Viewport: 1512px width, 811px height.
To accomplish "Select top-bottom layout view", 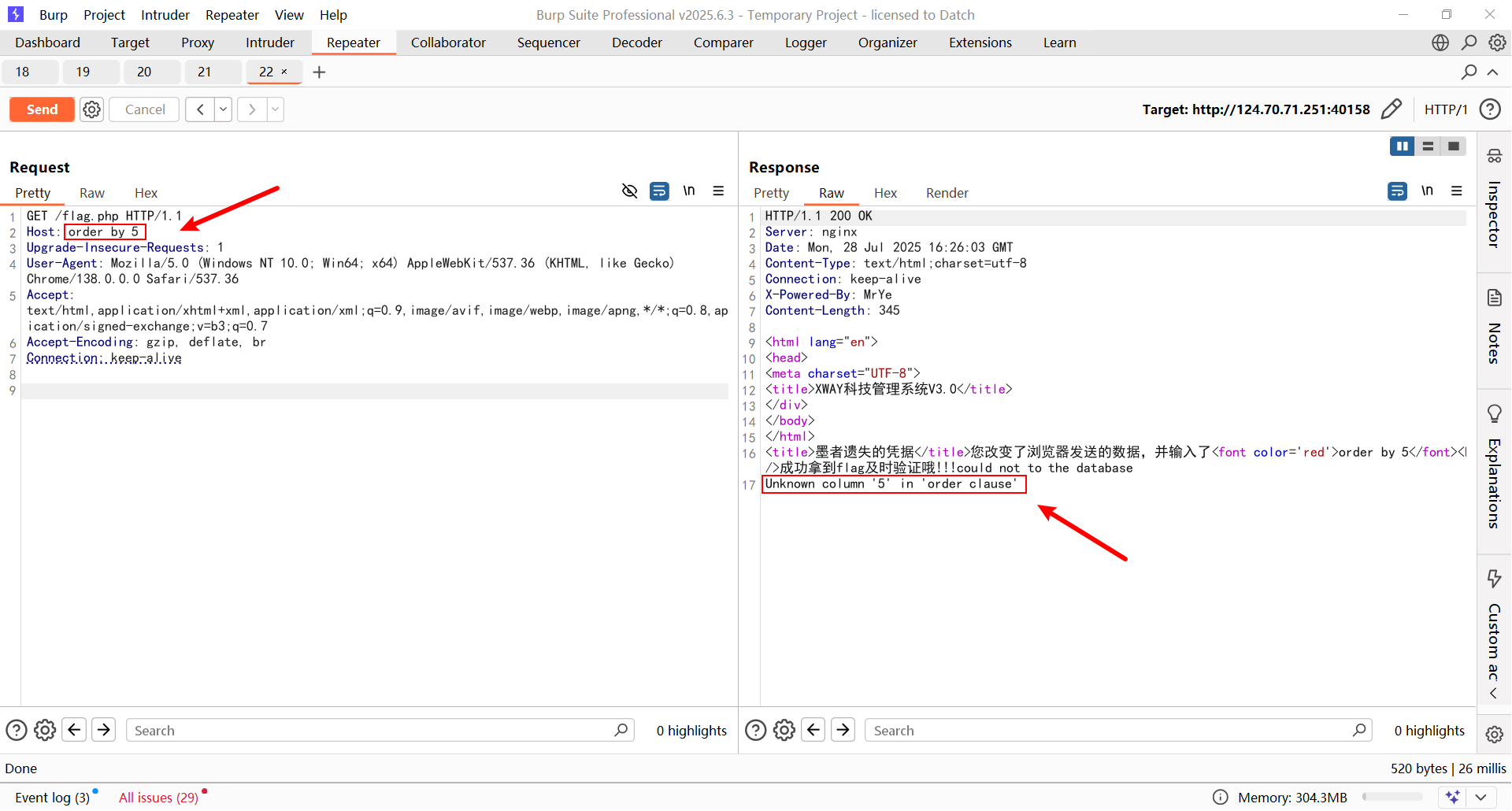I will tap(1428, 146).
